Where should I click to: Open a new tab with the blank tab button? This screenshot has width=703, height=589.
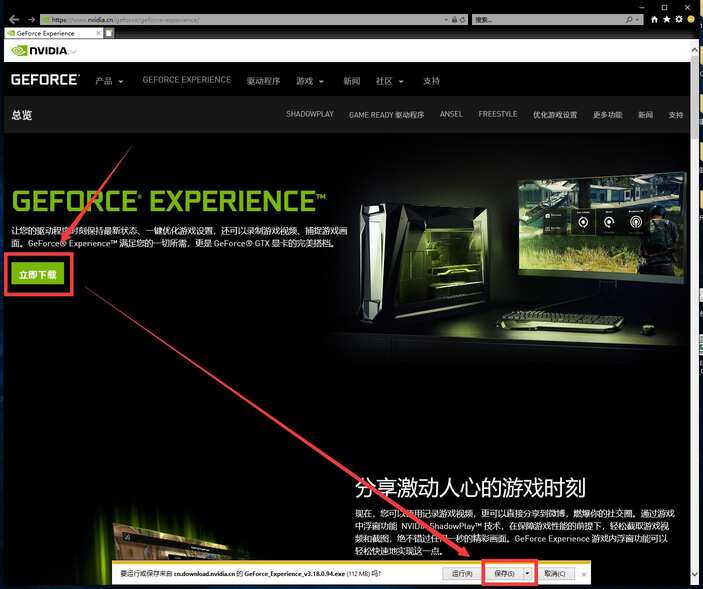pos(109,33)
